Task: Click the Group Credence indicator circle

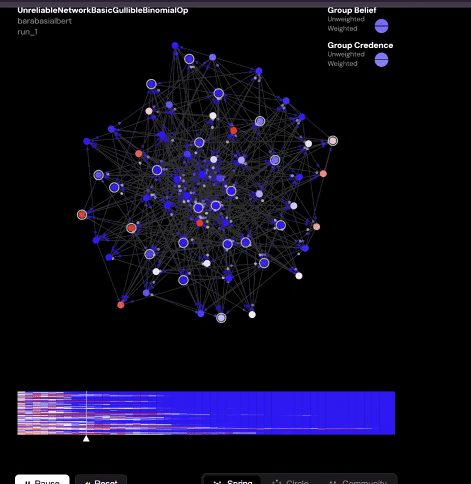Action: coord(381,60)
